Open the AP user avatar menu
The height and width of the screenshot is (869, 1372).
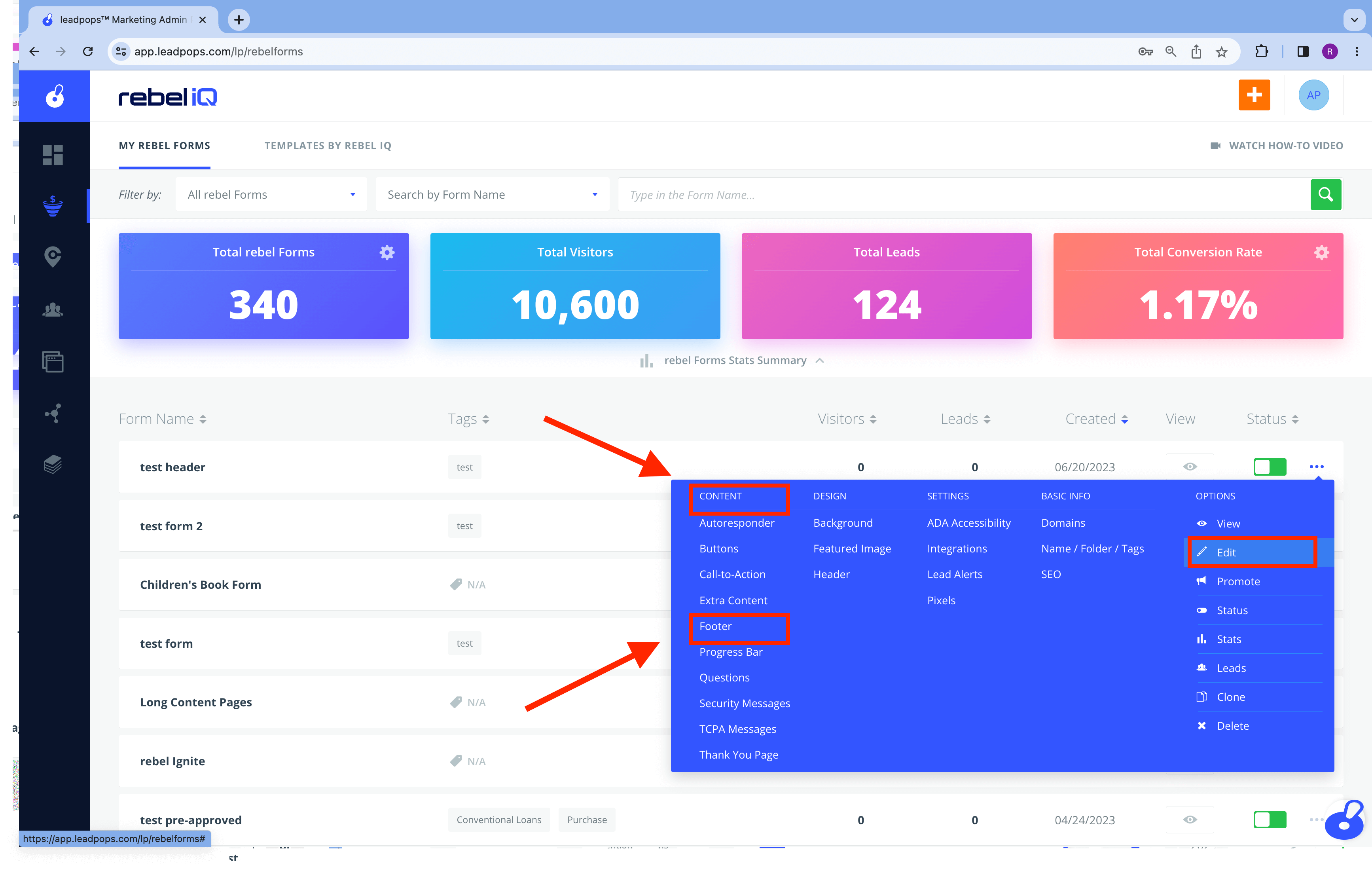[1313, 95]
